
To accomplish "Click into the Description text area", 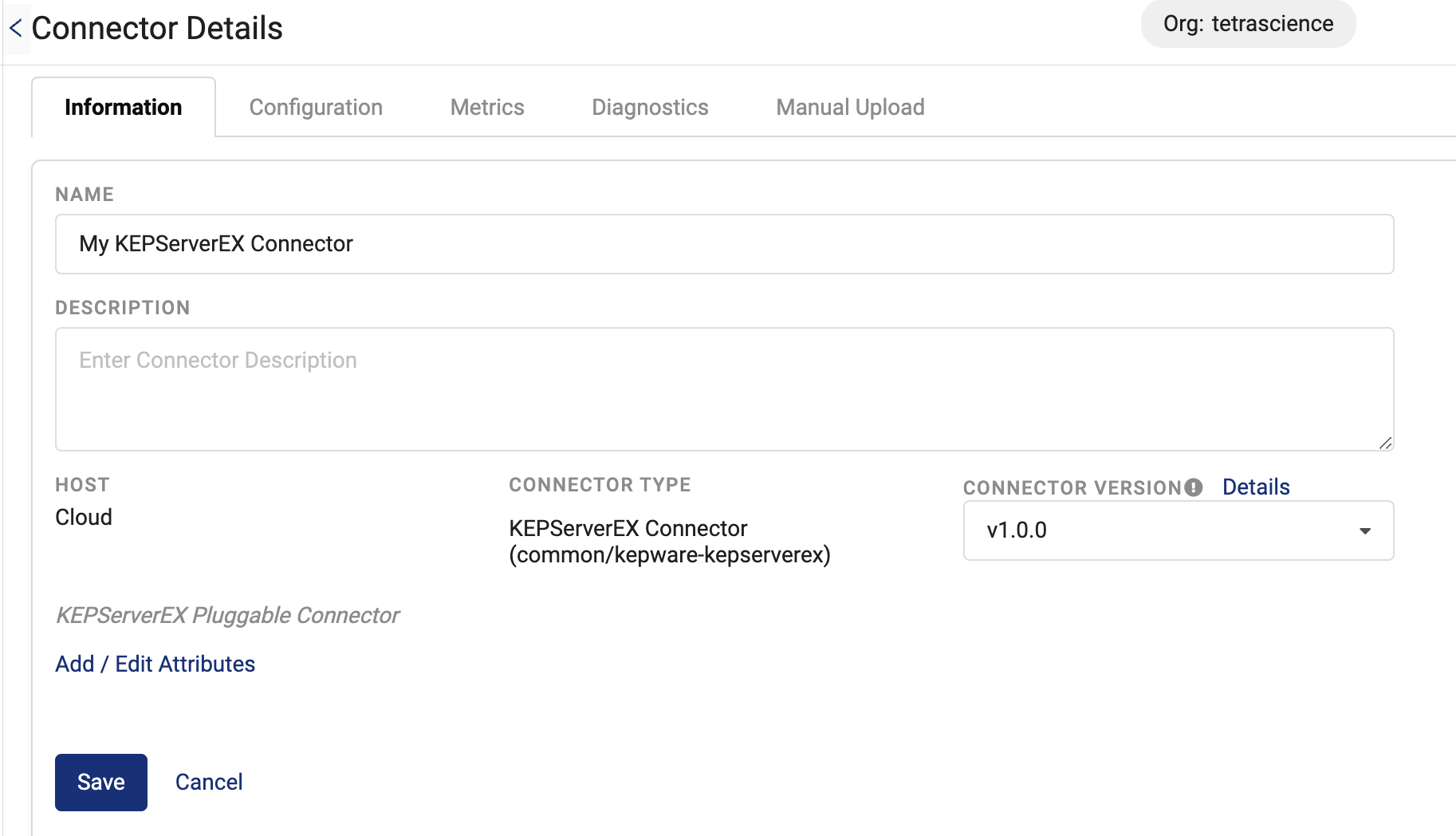I will click(724, 389).
